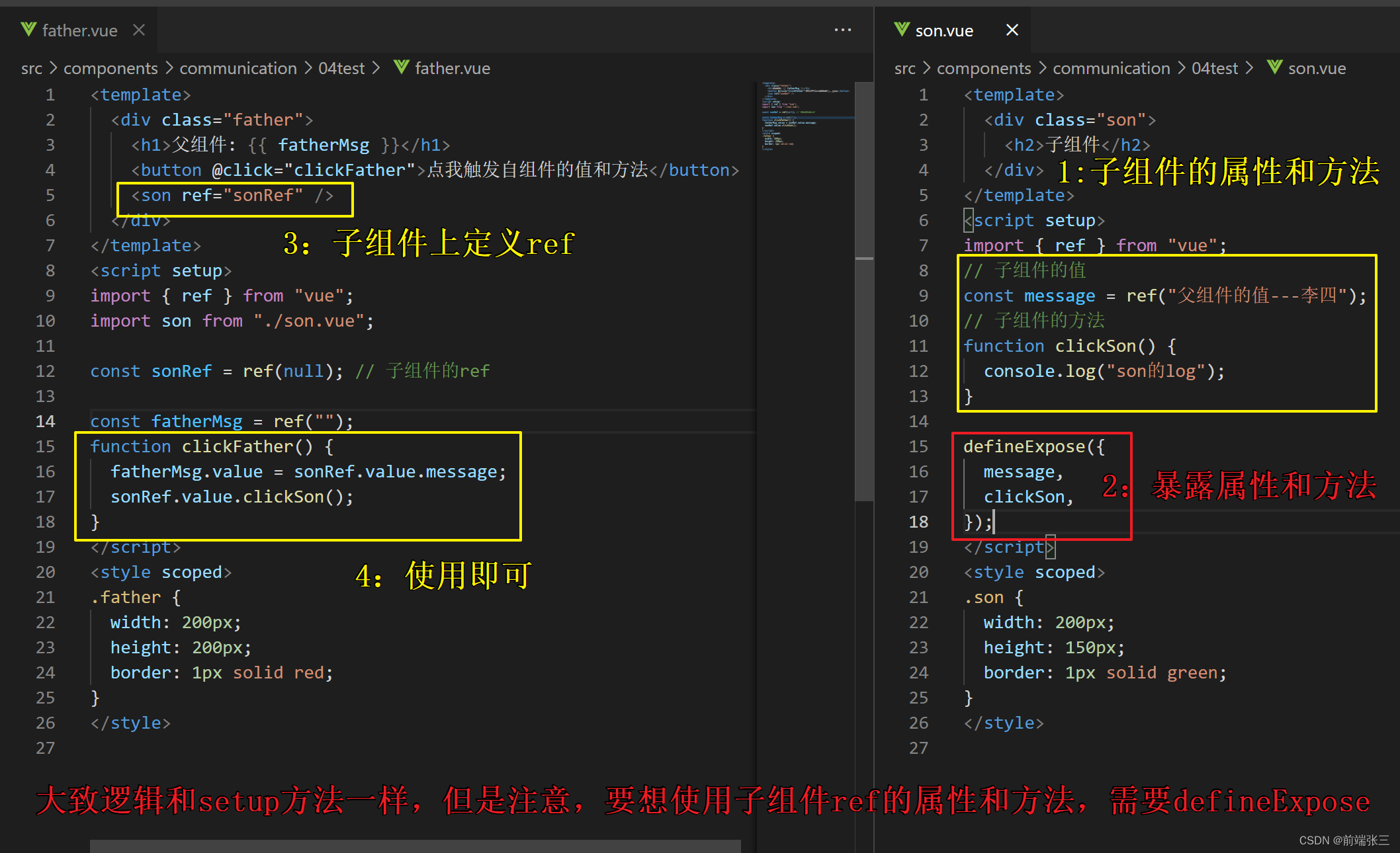This screenshot has height=853, width=1400.
Task: Close the son.vue tab
Action: (1012, 30)
